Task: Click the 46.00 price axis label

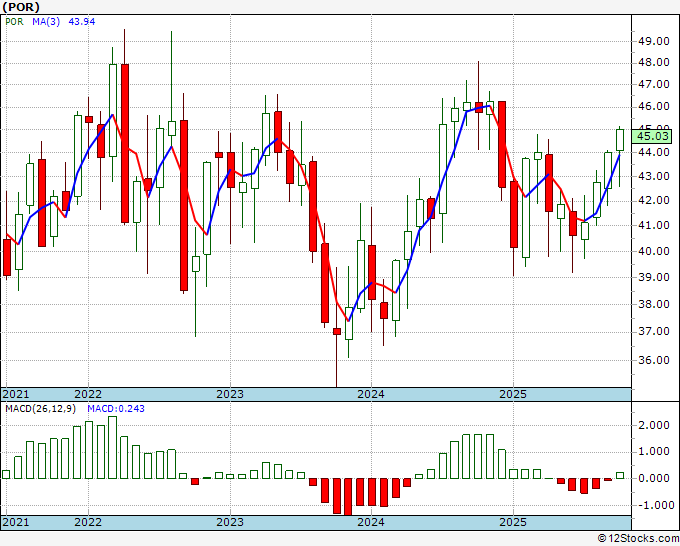Action: [x=654, y=107]
